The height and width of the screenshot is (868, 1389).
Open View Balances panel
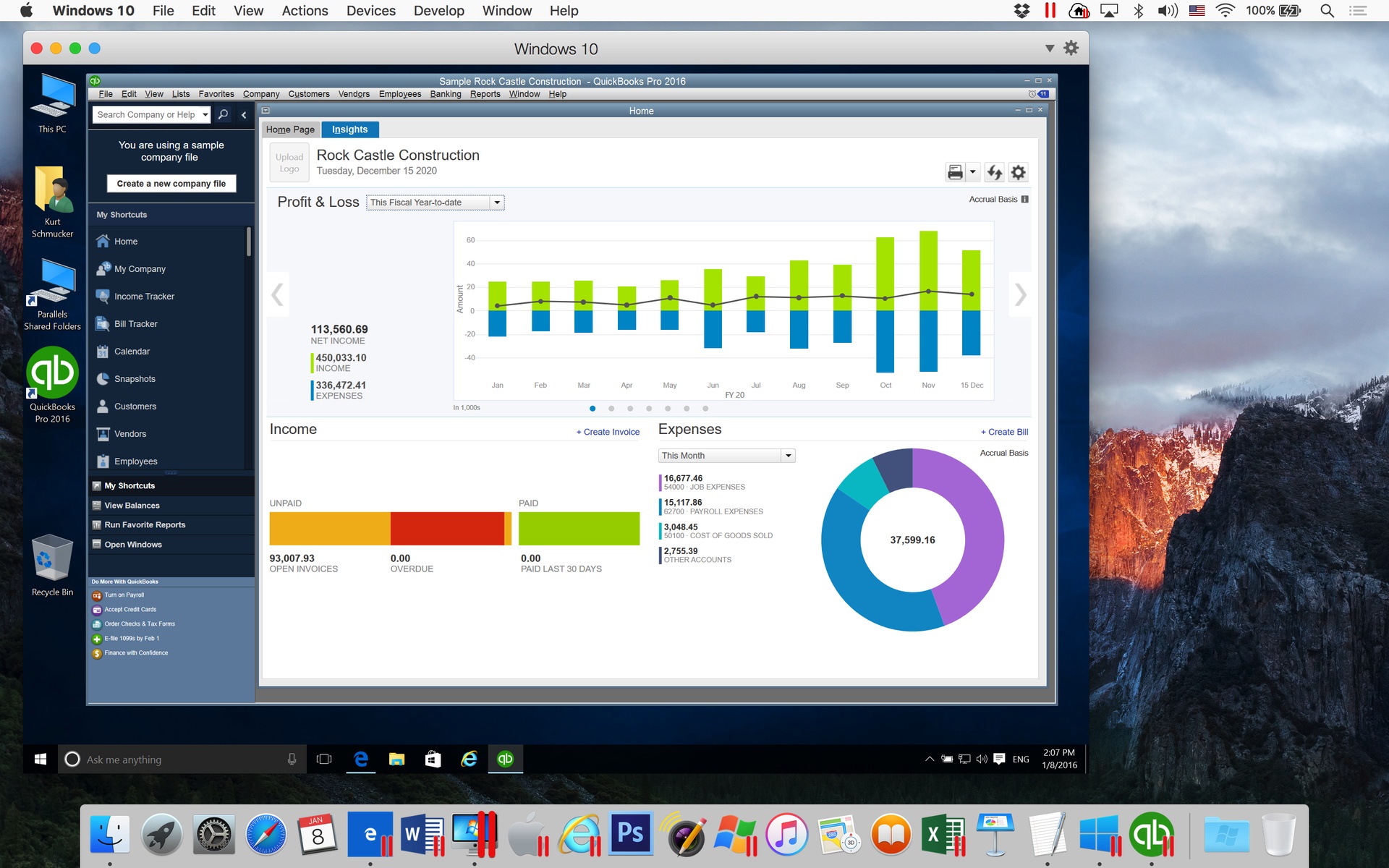tap(171, 506)
